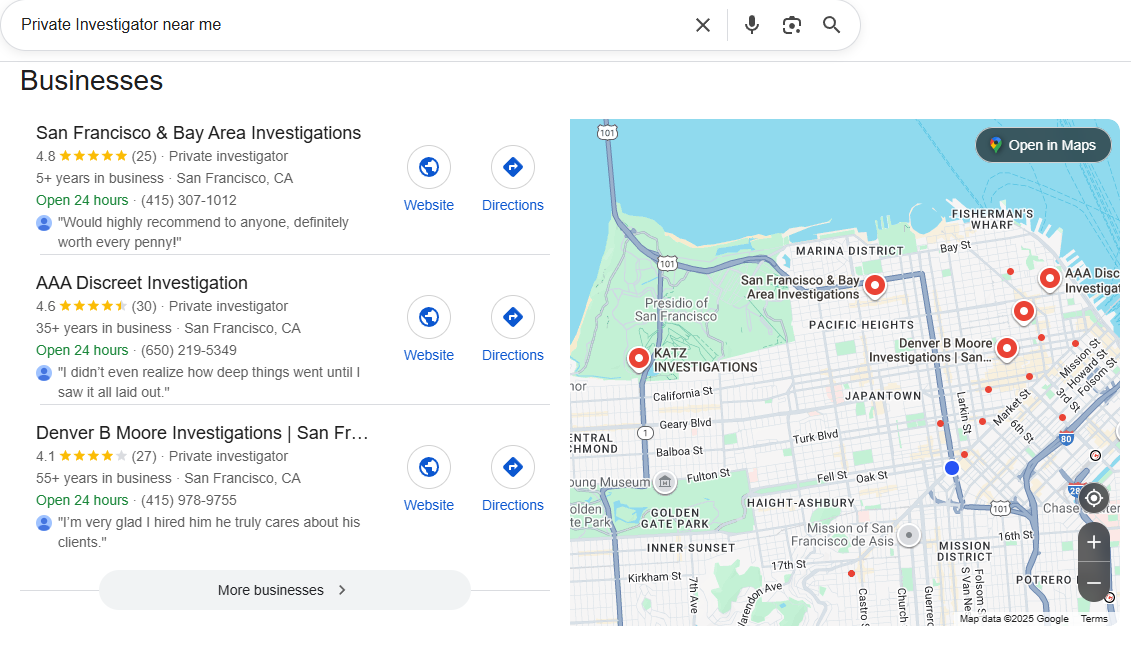Click the magnifying glass search icon
This screenshot has height=646, width=1131.
coord(832,25)
